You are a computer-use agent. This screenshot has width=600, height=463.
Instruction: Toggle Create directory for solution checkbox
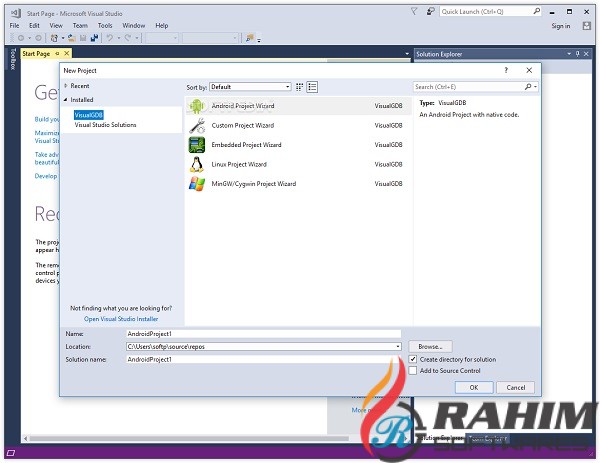413,359
